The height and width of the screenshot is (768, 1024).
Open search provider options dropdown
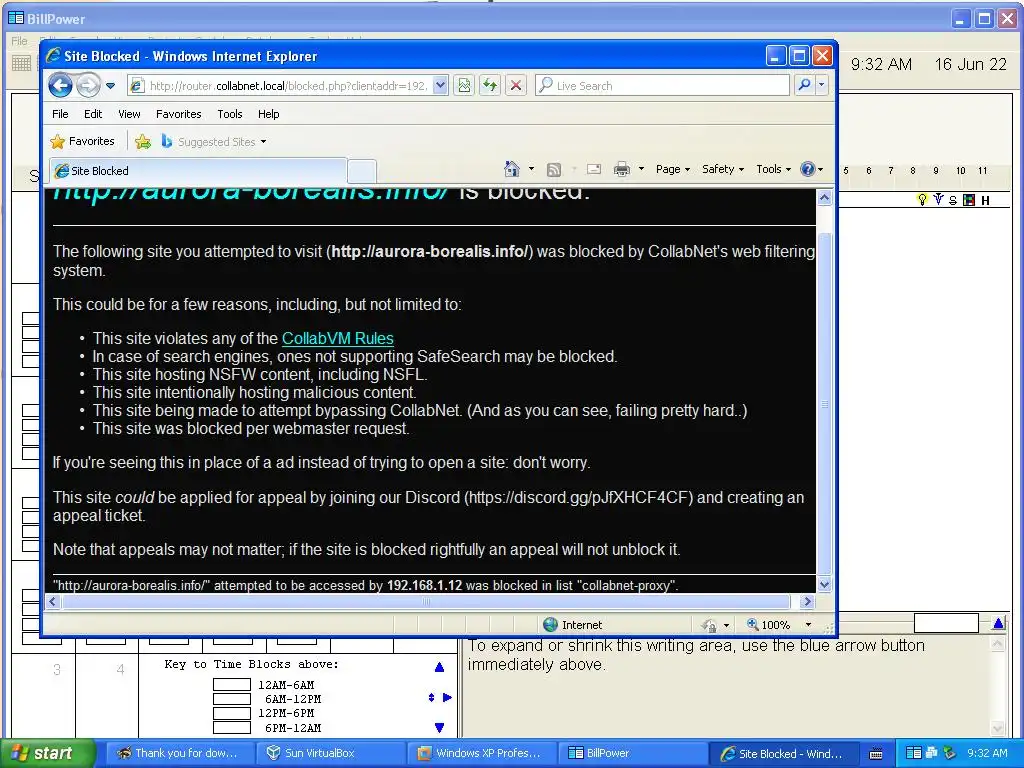click(822, 86)
